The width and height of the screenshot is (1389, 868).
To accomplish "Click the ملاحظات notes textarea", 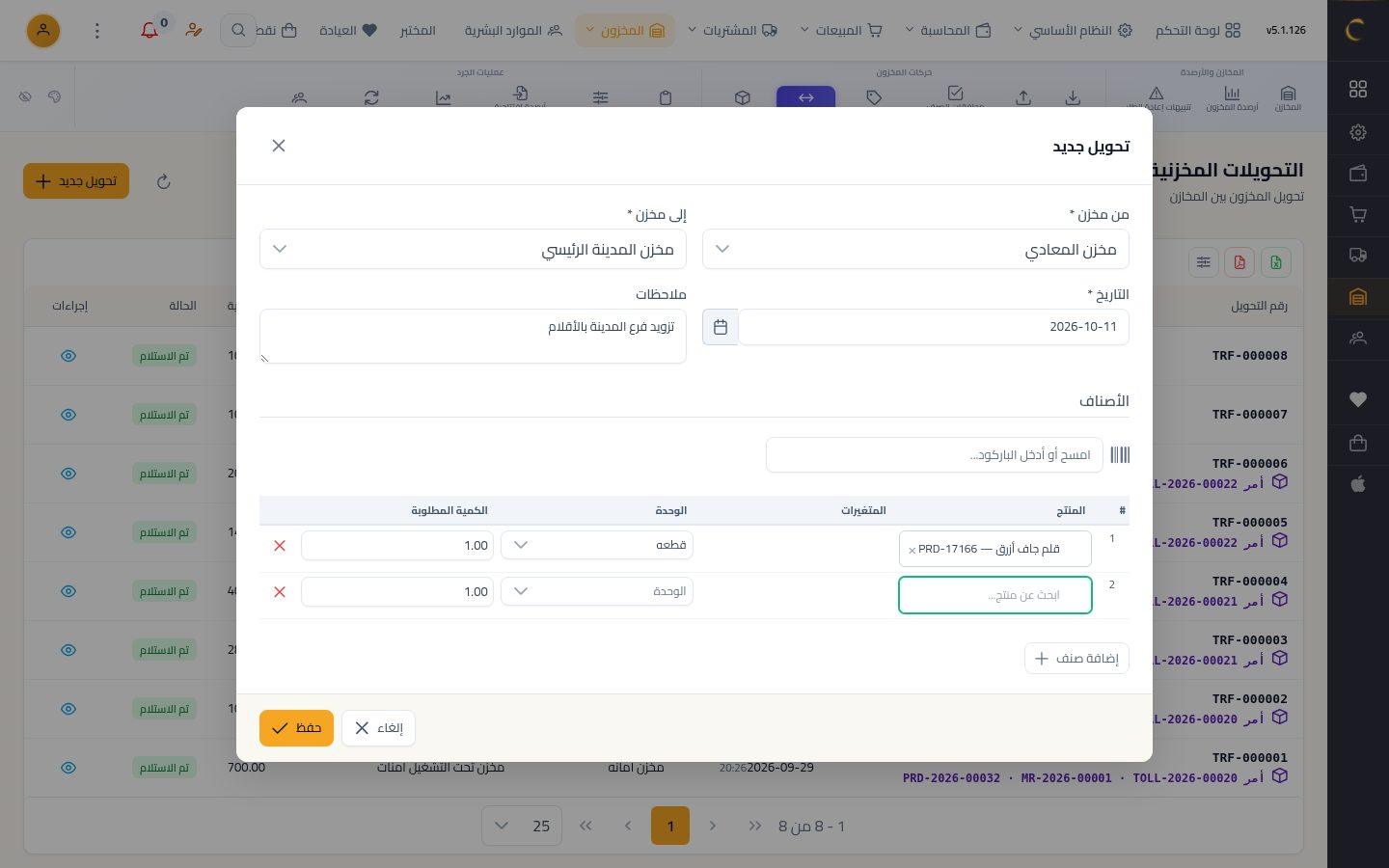I will tap(473, 336).
